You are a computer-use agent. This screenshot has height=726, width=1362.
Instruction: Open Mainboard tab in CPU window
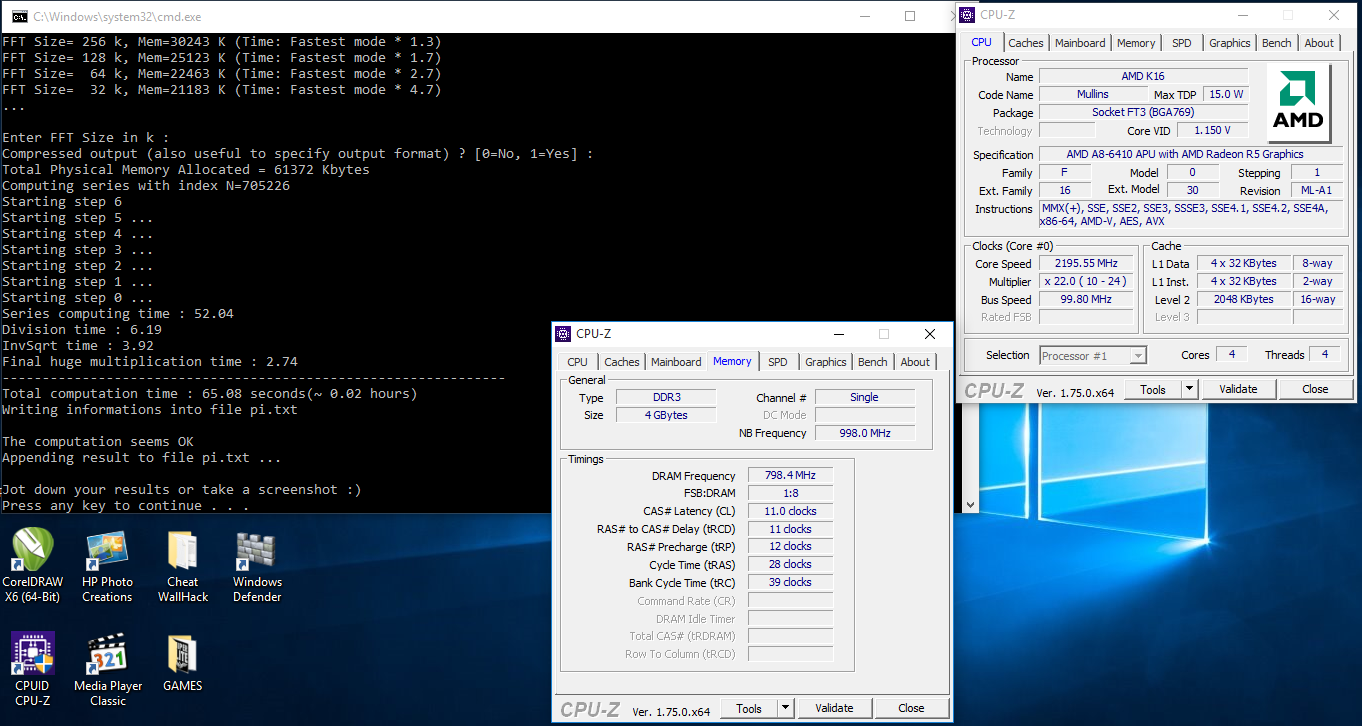click(x=1080, y=43)
